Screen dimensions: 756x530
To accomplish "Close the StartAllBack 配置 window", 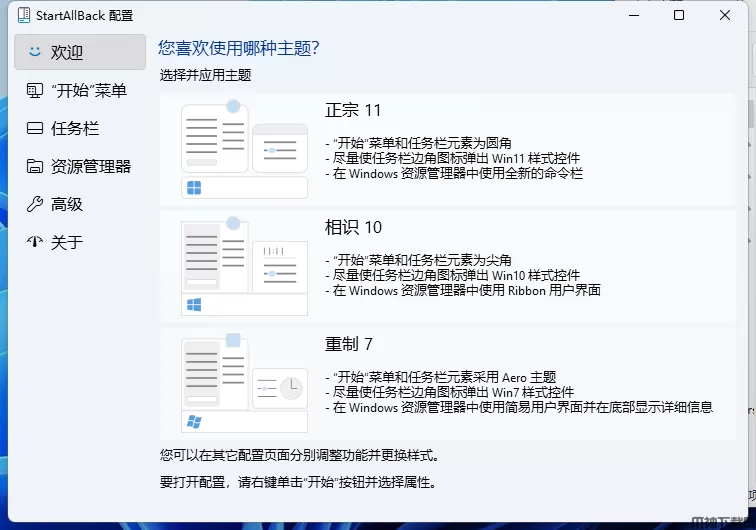I will (x=725, y=15).
